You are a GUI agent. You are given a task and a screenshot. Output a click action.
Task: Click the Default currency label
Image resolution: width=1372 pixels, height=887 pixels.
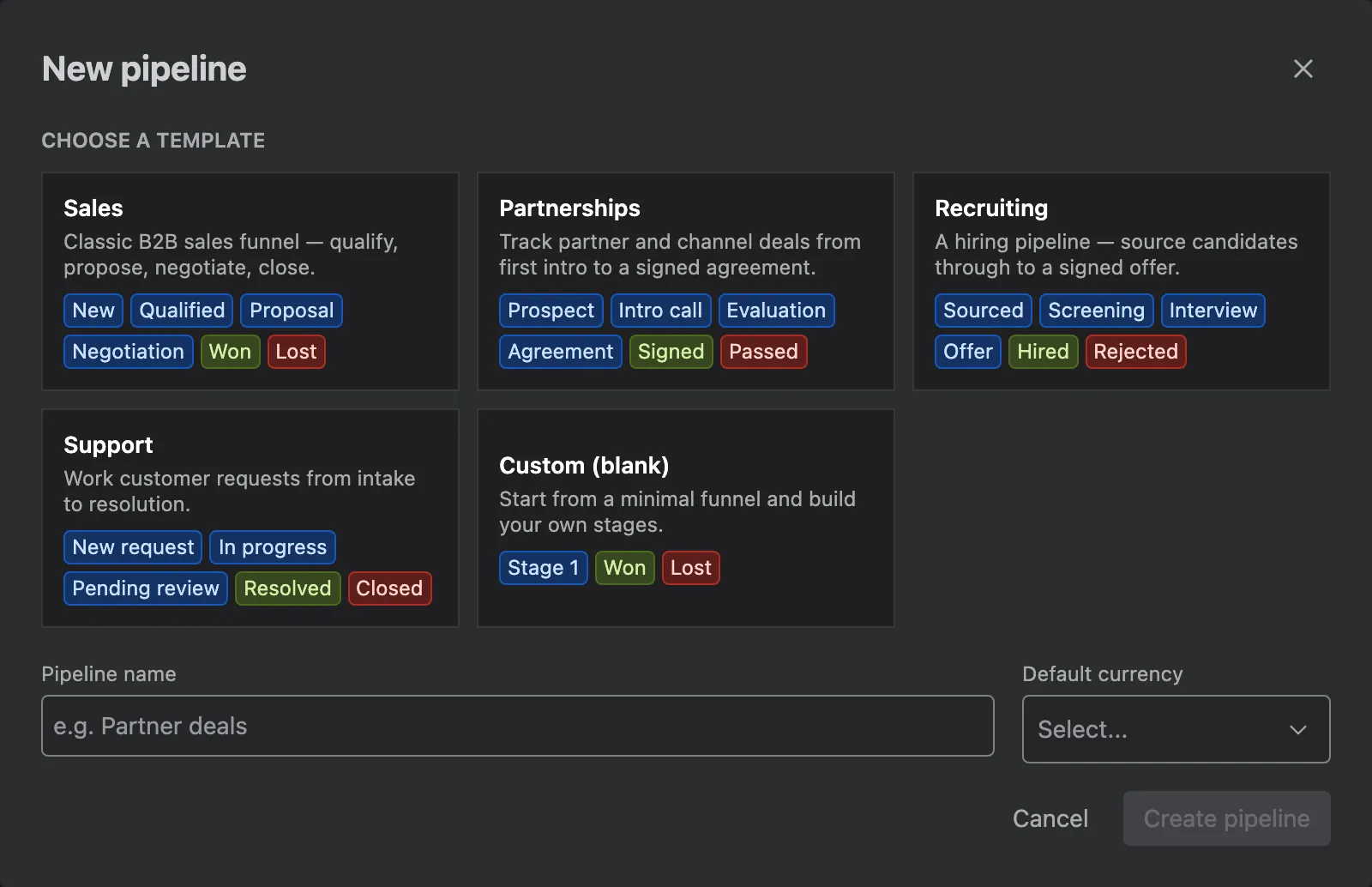click(1103, 674)
